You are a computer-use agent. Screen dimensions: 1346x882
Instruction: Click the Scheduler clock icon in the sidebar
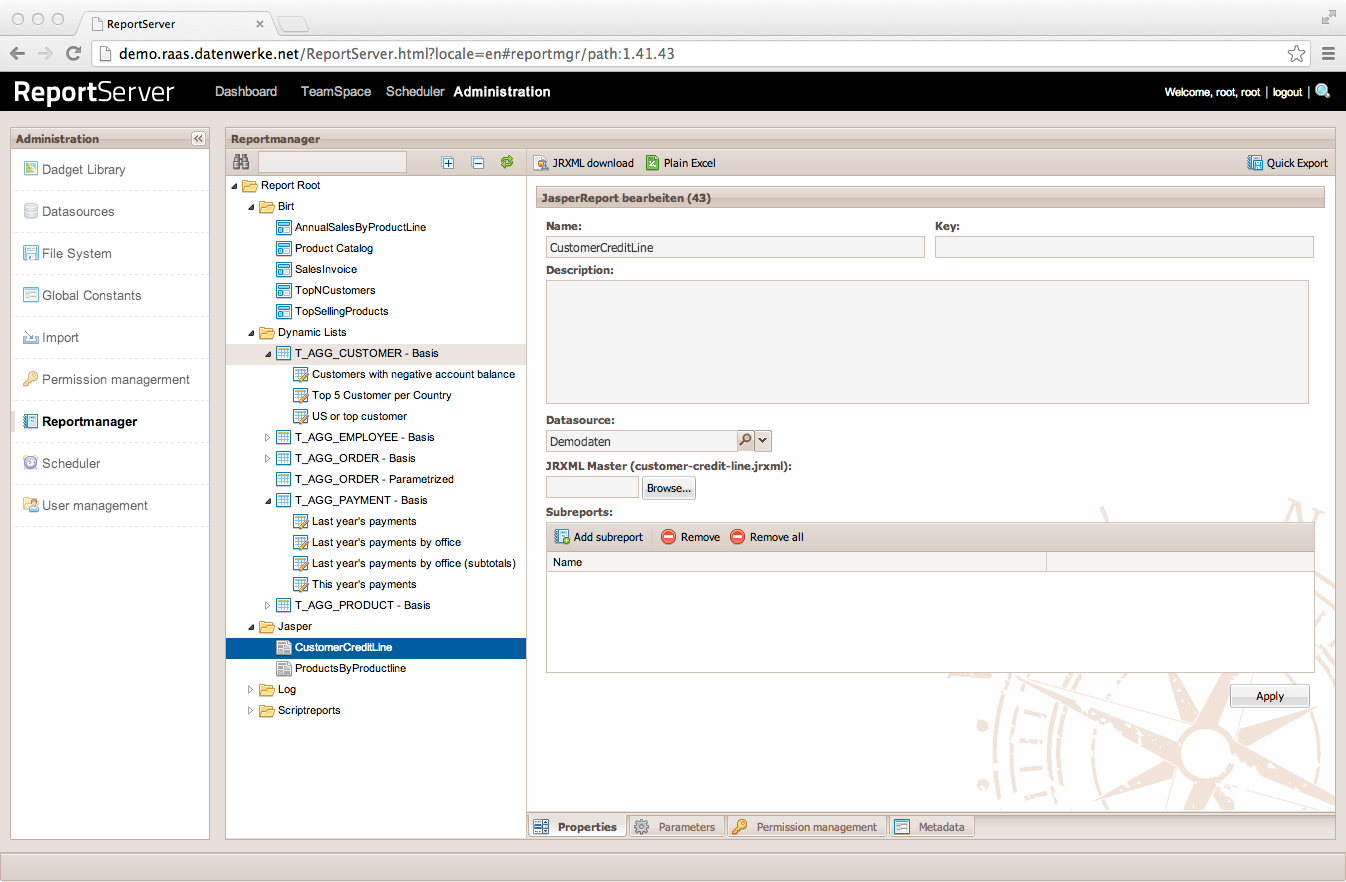pyautogui.click(x=31, y=463)
